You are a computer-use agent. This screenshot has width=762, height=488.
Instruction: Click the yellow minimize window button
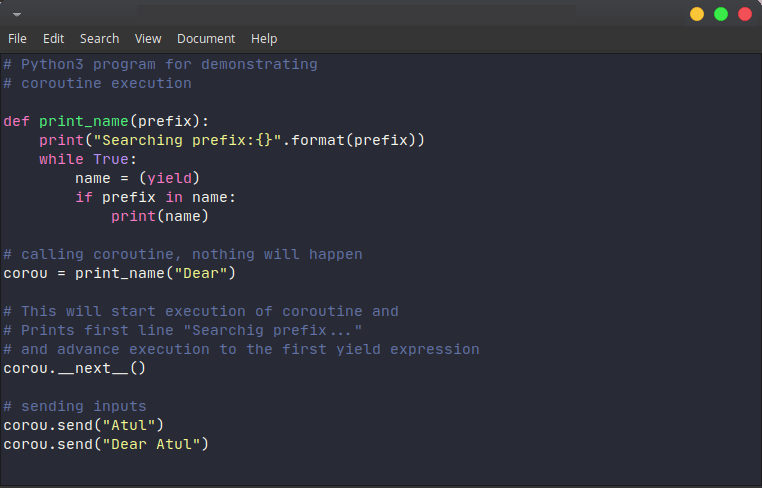pos(697,14)
